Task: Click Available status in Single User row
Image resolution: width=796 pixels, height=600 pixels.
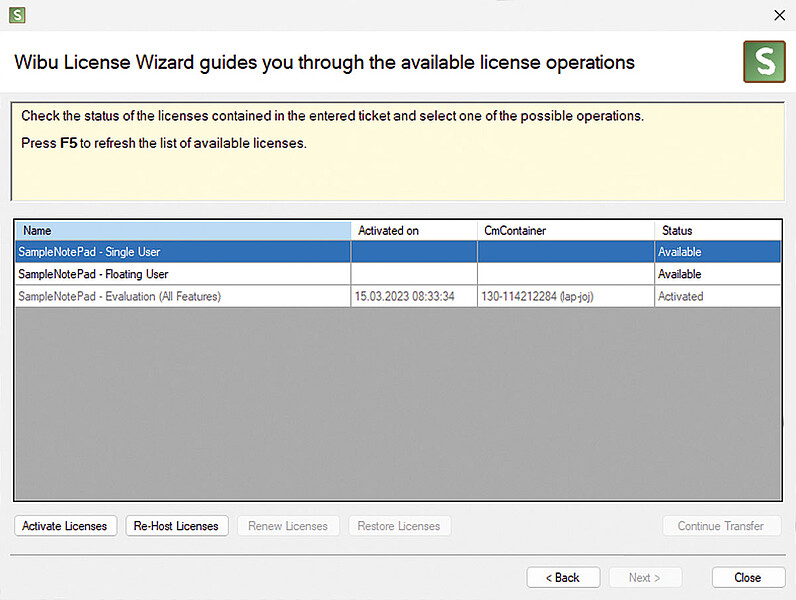Action: (x=717, y=252)
